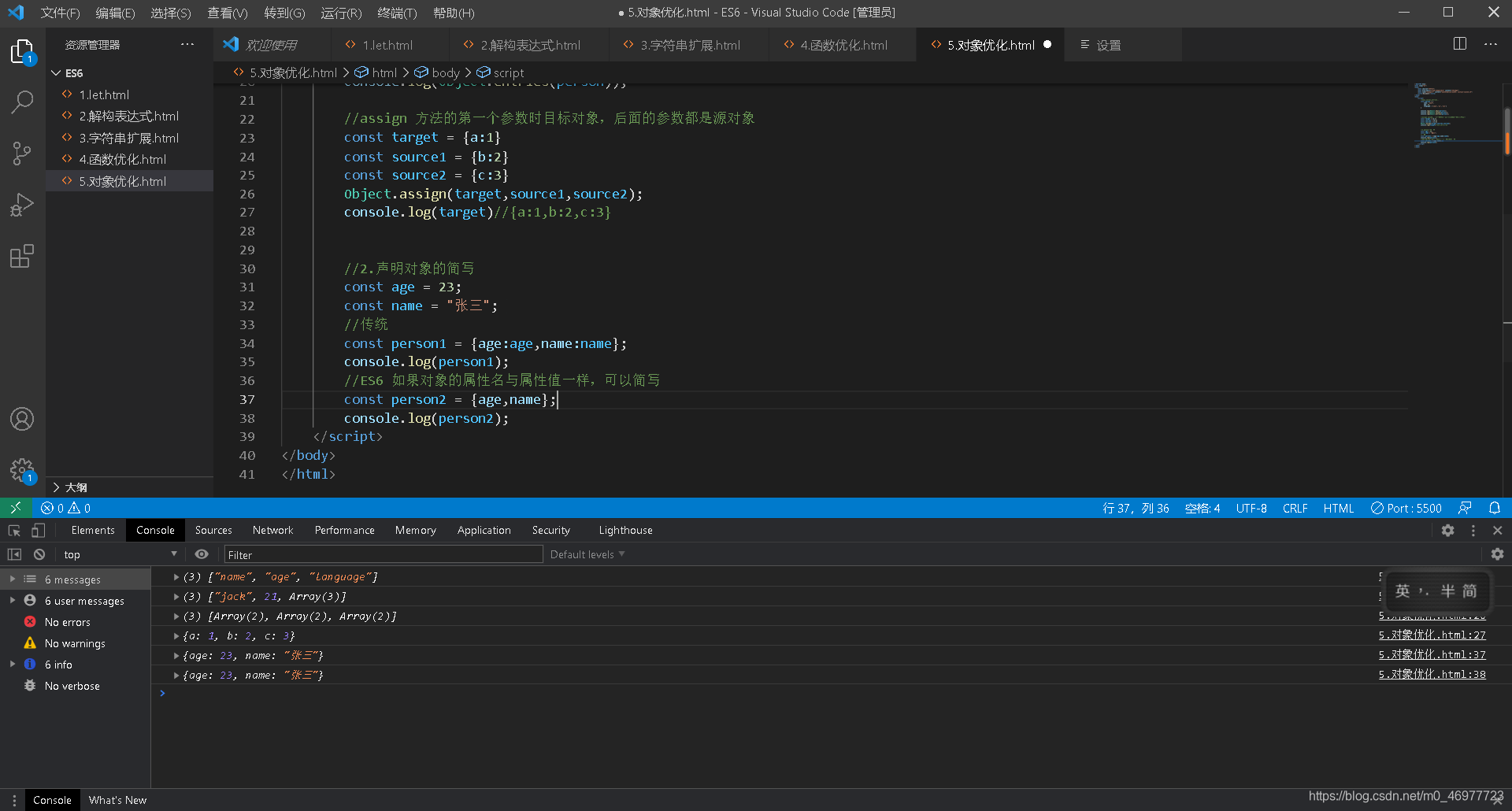Select the script breadcrumb item
Viewport: 1512px width, 811px height.
(501, 72)
